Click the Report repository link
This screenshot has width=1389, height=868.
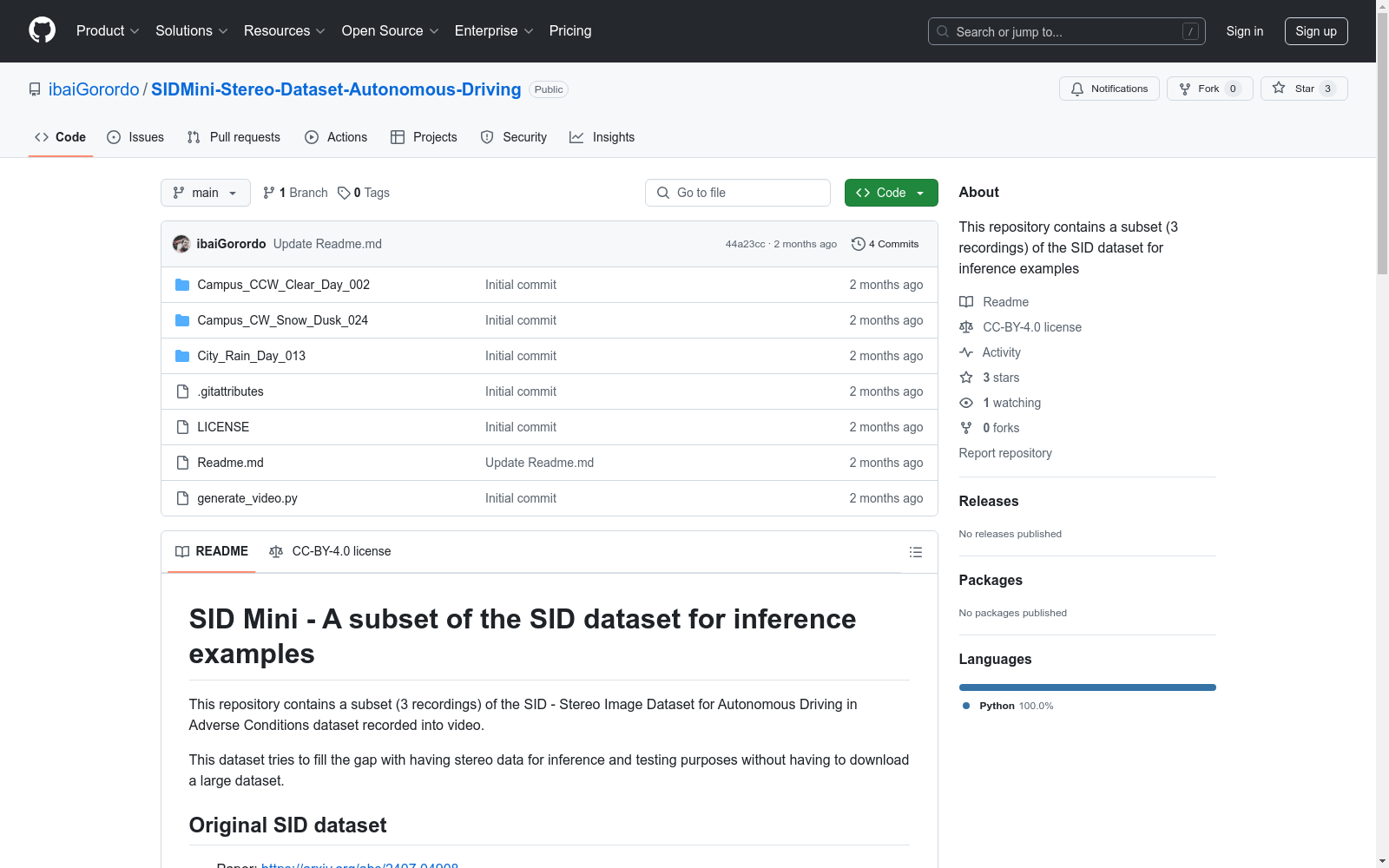1005,453
